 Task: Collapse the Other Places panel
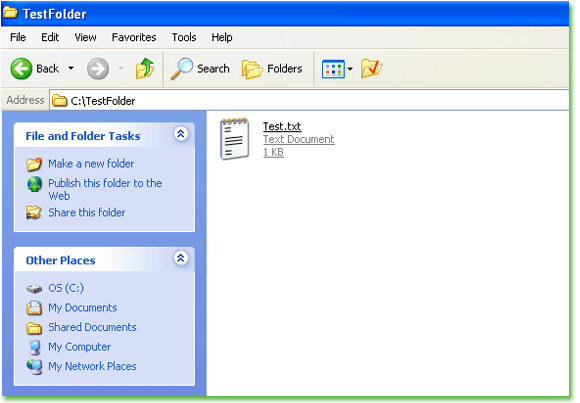(x=181, y=258)
